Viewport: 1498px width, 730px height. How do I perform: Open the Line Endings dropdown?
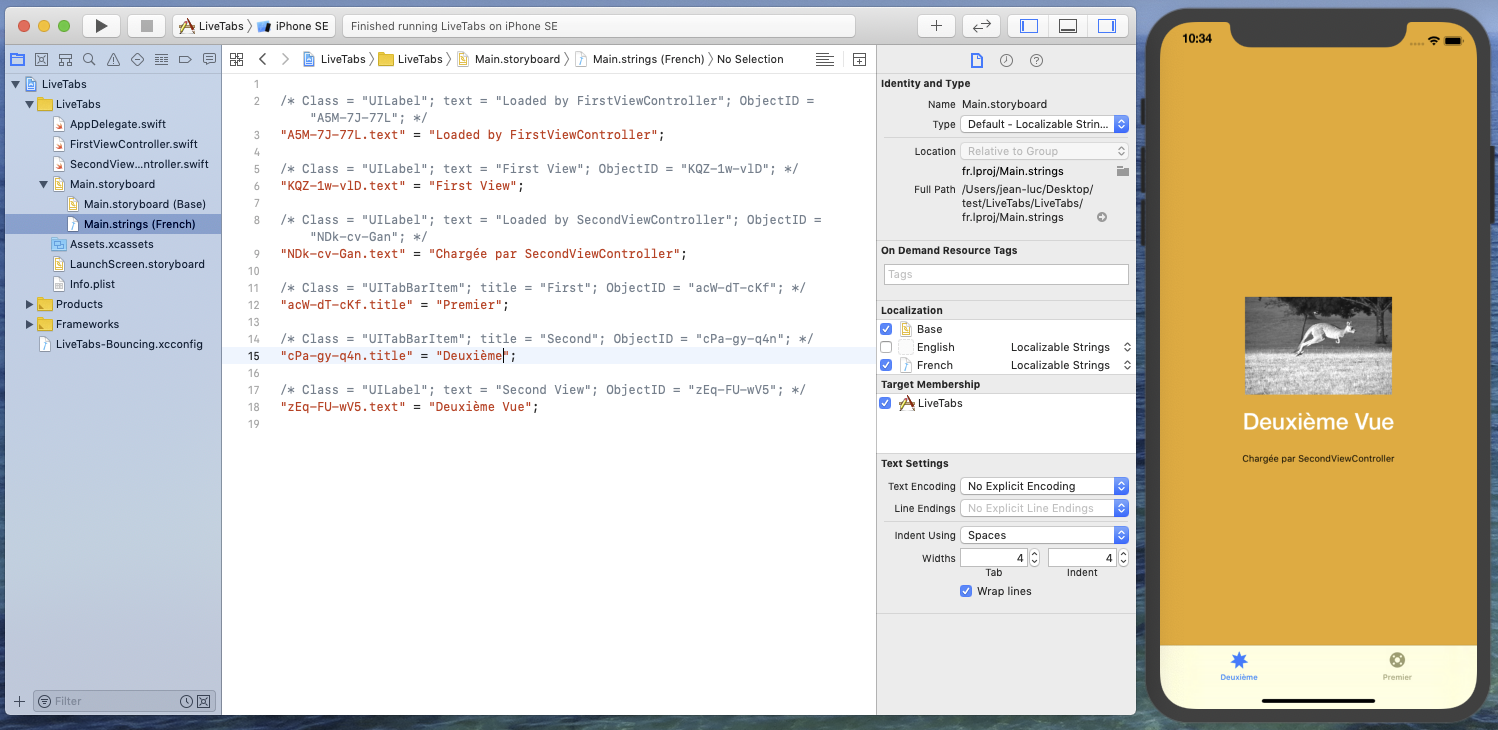(1044, 508)
